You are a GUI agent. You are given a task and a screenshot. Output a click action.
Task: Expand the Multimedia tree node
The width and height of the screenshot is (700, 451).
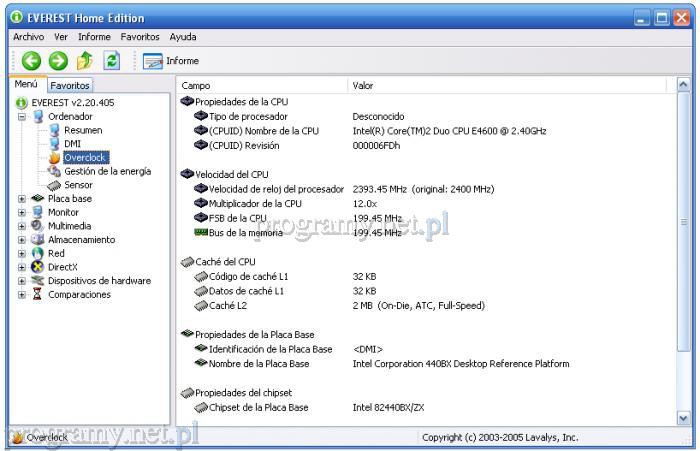(x=22, y=226)
